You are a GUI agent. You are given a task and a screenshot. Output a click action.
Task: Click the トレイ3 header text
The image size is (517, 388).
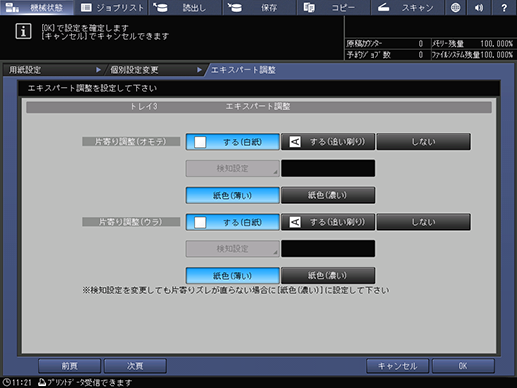(x=143, y=107)
